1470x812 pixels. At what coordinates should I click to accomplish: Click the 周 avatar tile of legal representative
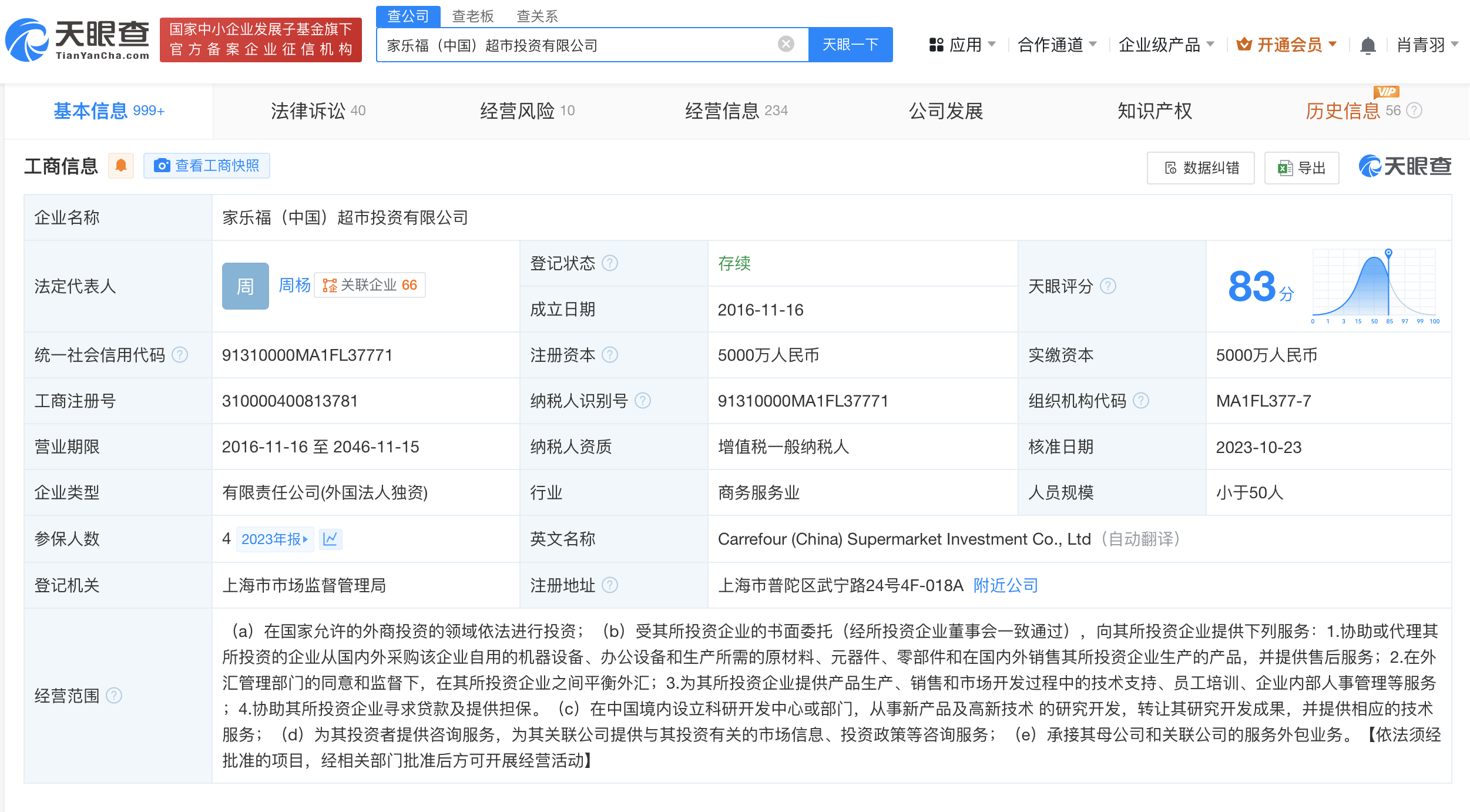point(245,286)
